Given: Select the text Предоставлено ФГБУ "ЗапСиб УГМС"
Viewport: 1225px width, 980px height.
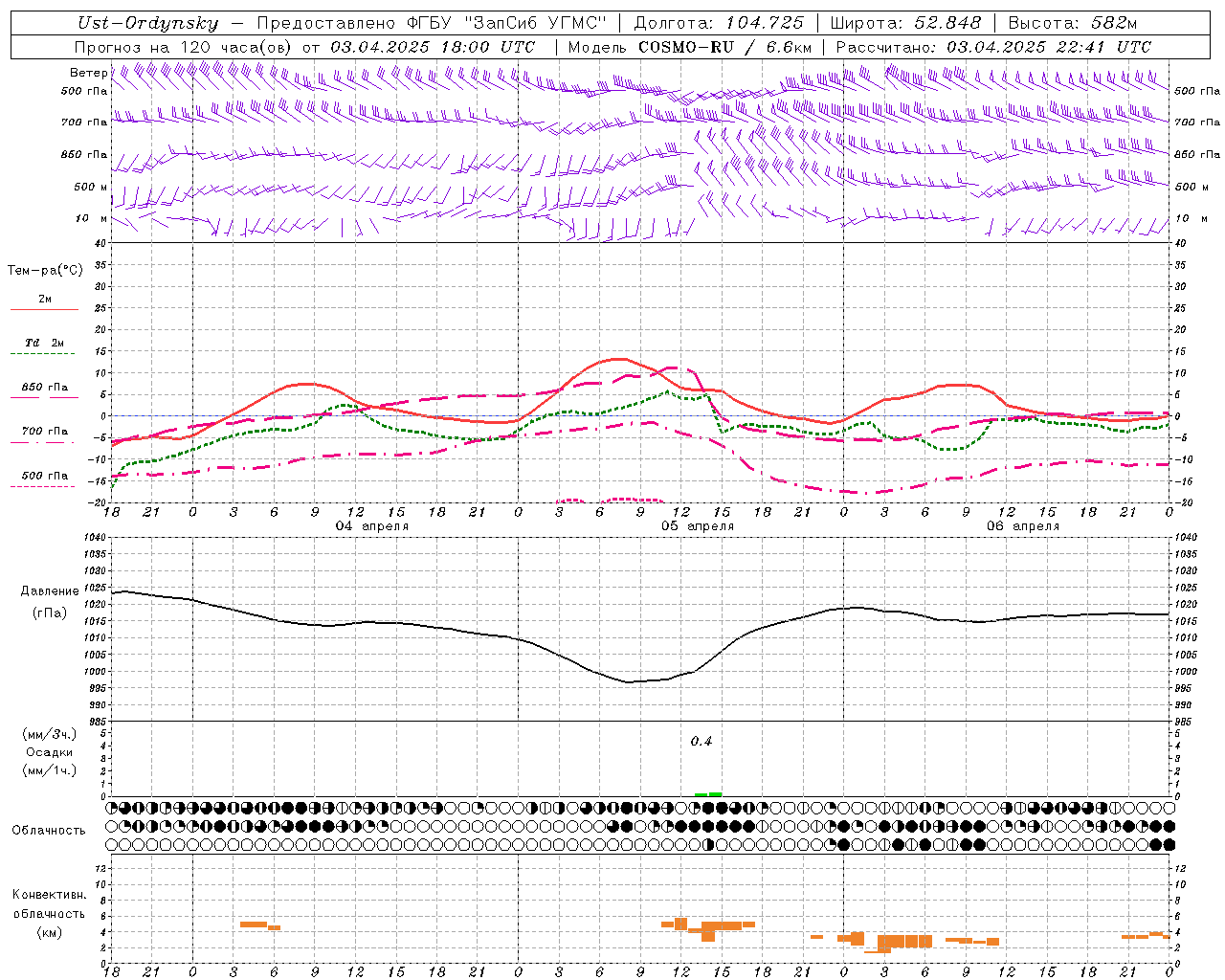Looking at the screenshot, I should click(x=432, y=23).
